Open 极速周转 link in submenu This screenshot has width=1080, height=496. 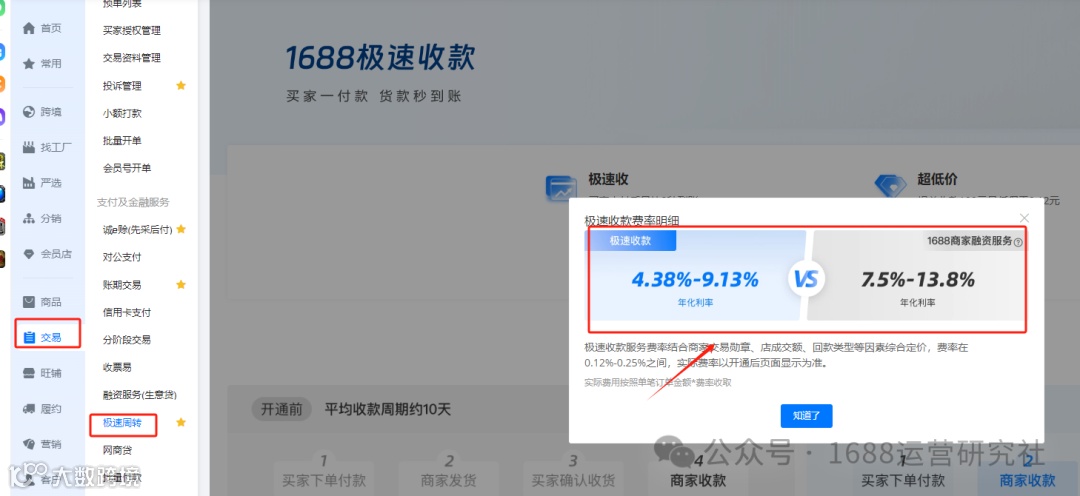pos(123,422)
